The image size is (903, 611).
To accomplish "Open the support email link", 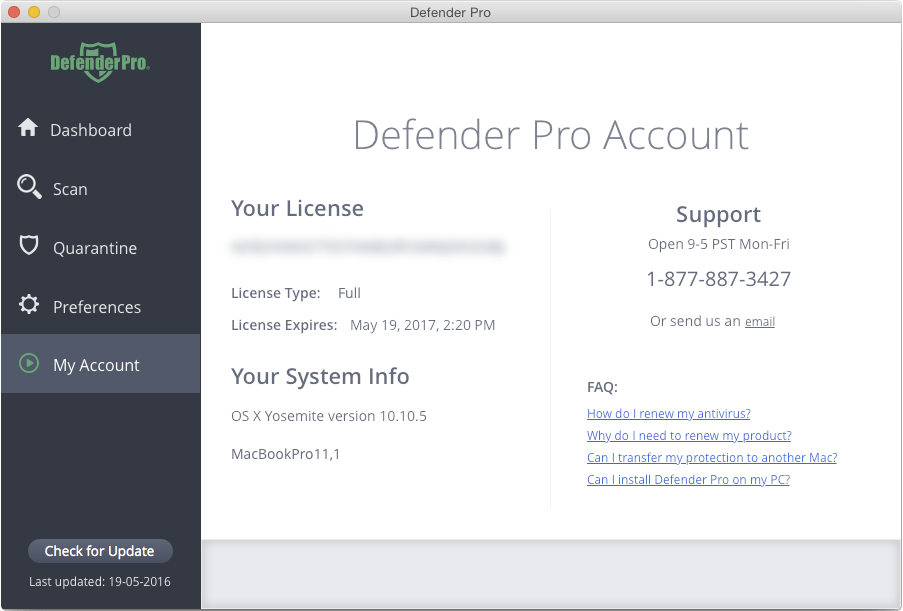I will (760, 321).
